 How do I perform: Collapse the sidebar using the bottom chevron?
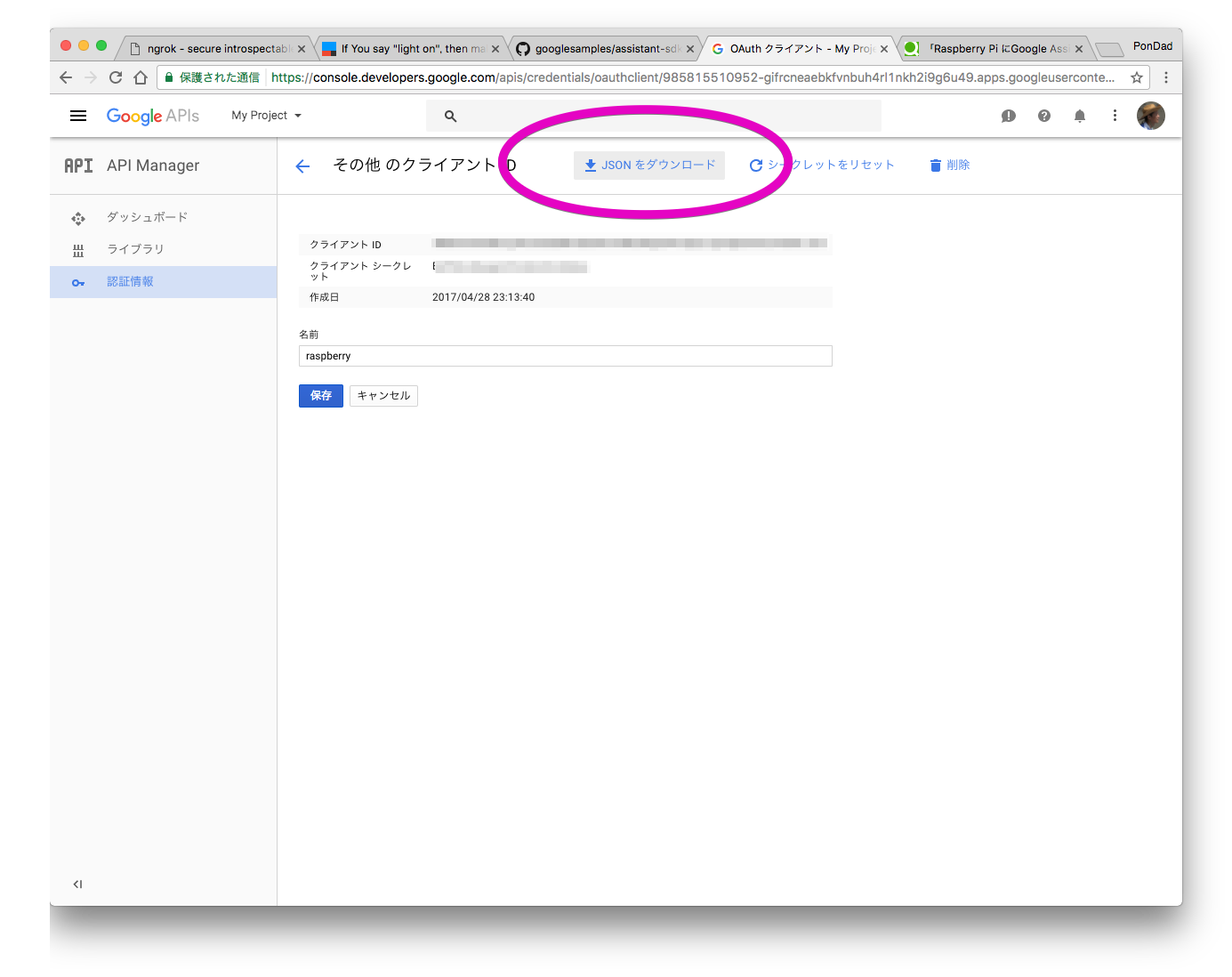pos(77,884)
